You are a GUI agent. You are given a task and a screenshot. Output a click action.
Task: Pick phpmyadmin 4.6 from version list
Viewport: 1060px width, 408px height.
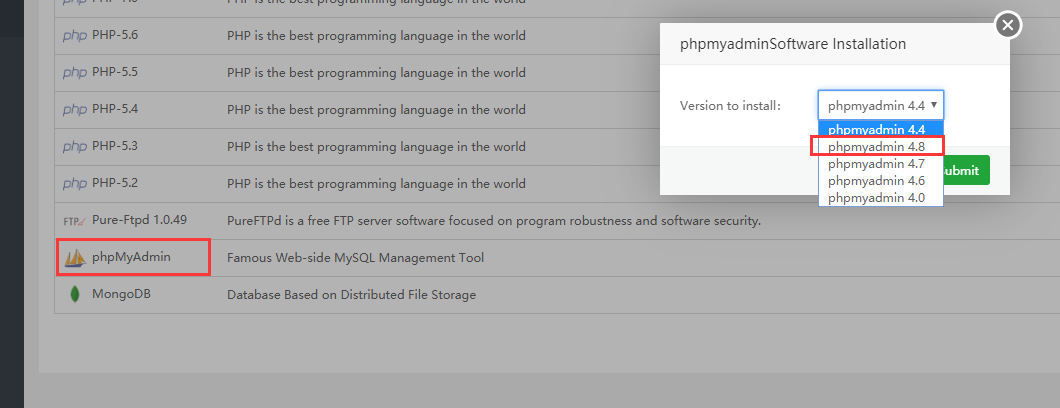coord(877,180)
